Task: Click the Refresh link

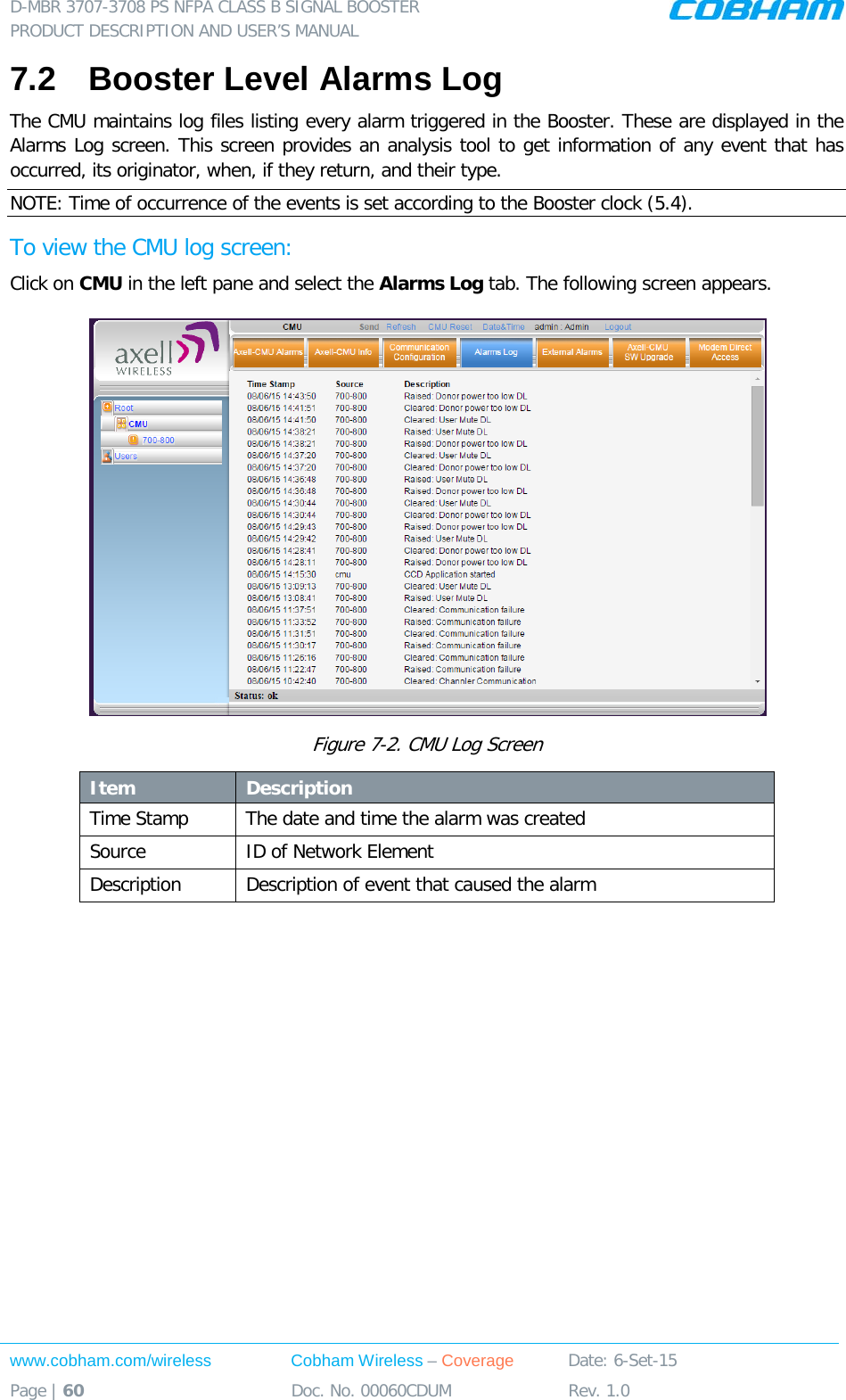Action: pos(401,327)
